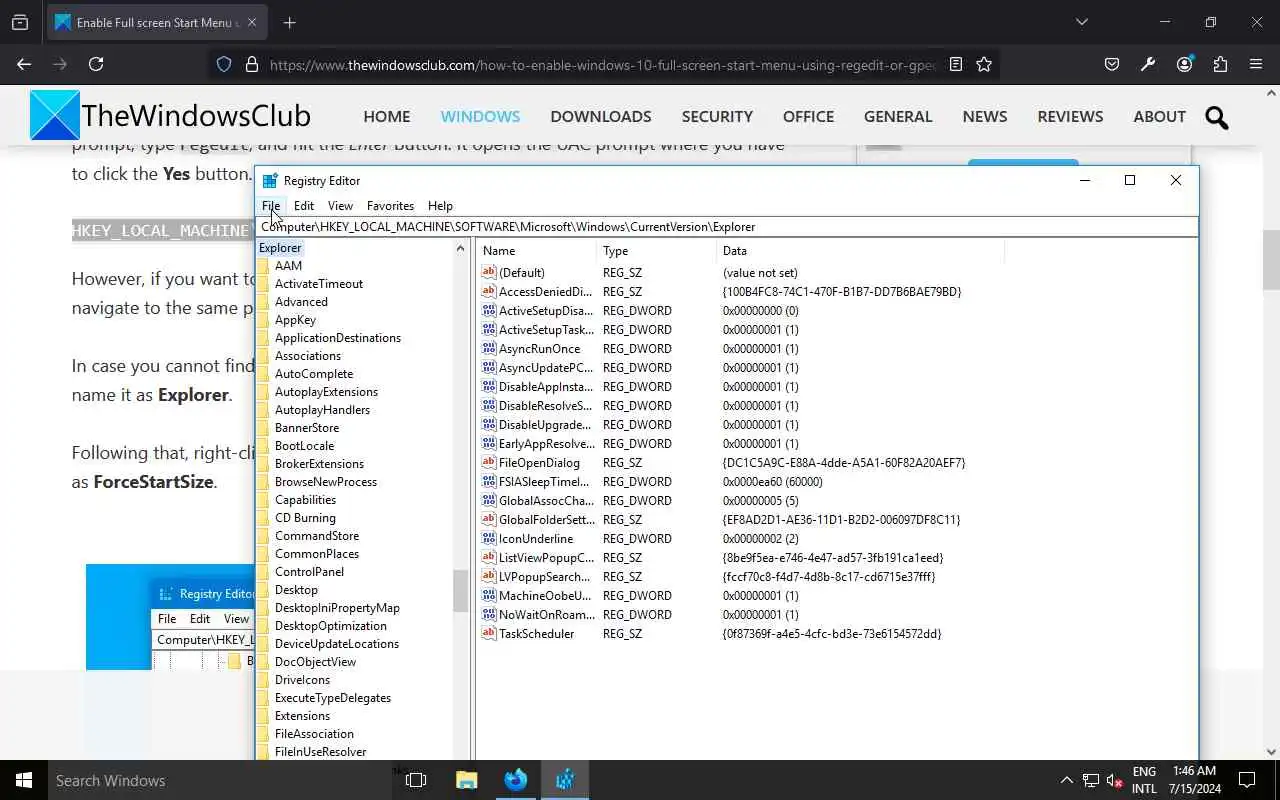List all tabs dropdown arrow
Screen dimensions: 1280x800
coord(1081,22)
